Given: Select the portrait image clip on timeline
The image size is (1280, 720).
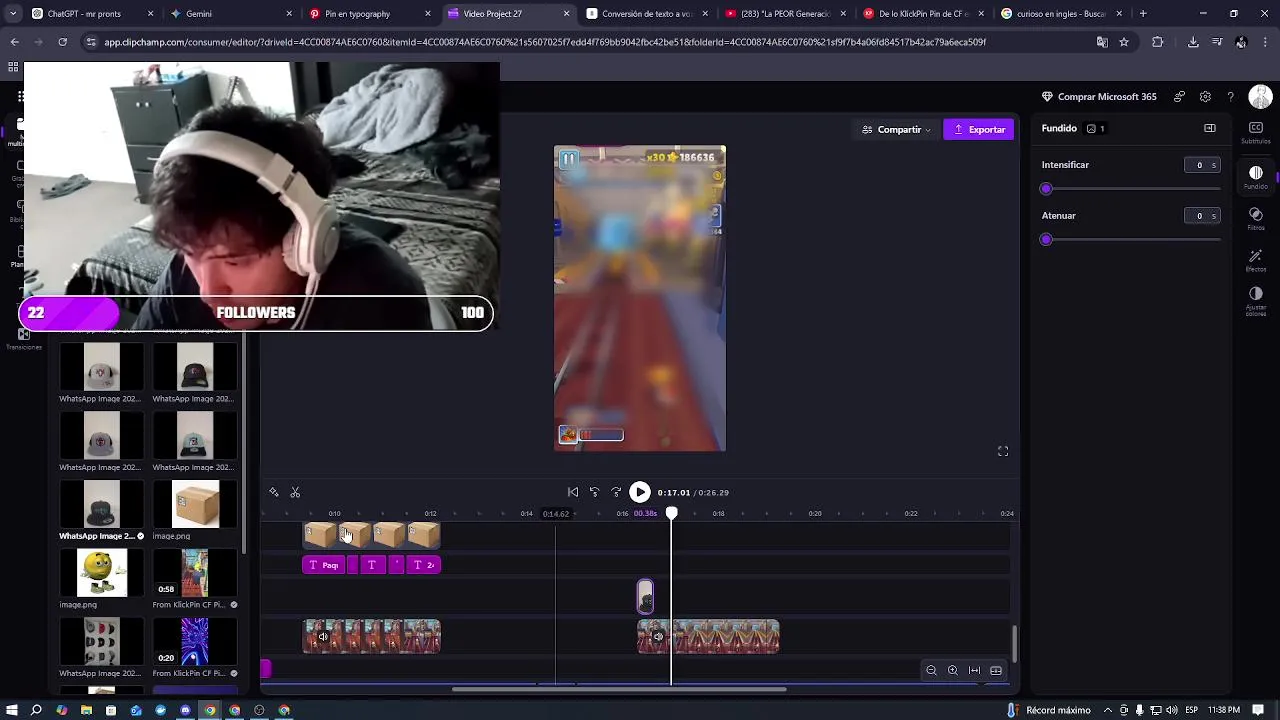Looking at the screenshot, I should 646,597.
